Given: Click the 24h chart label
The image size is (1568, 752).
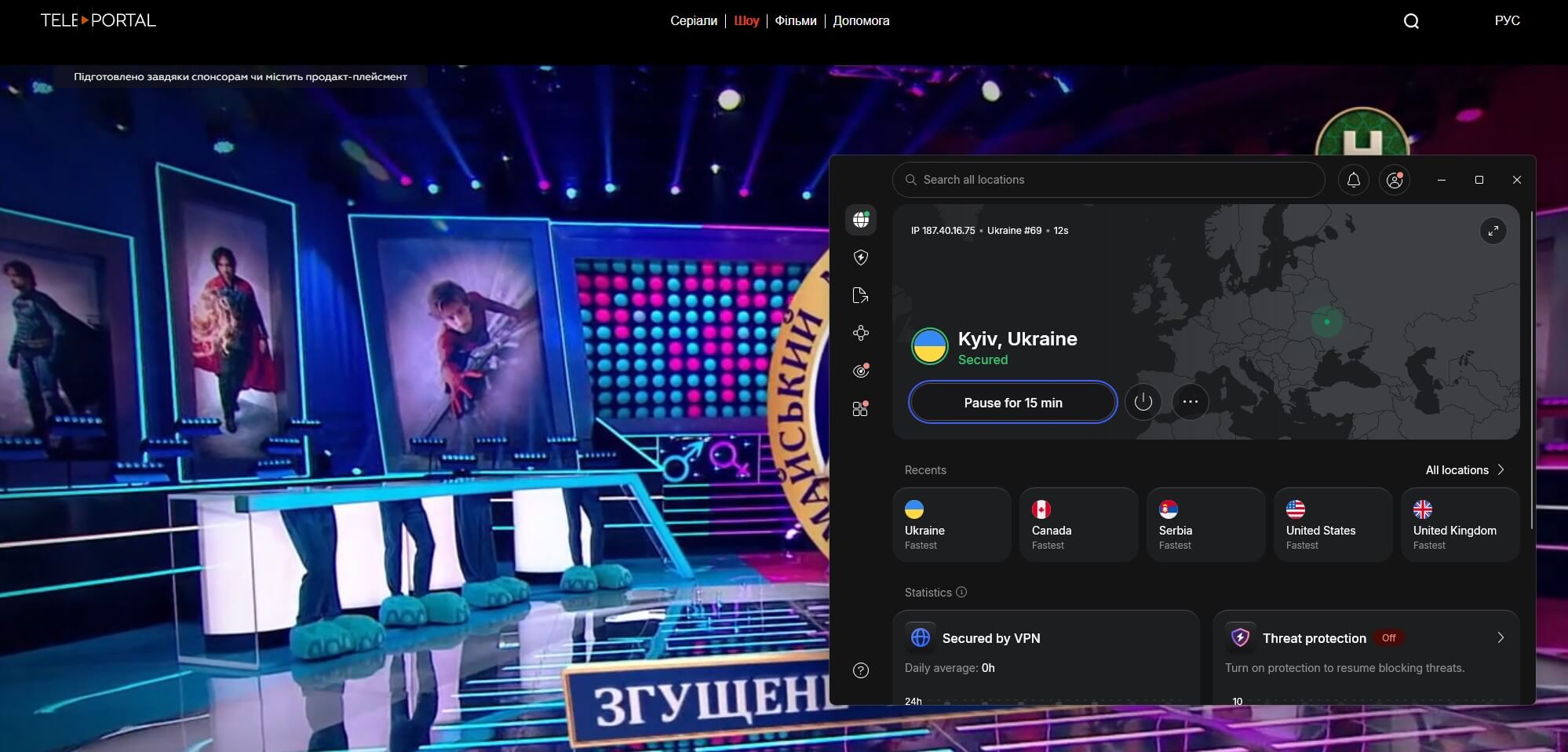Looking at the screenshot, I should pyautogui.click(x=913, y=701).
